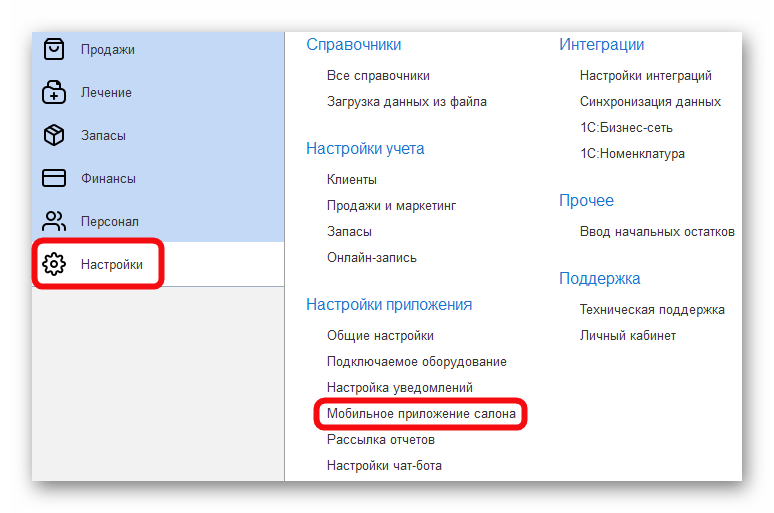Image resolution: width=774 pixels, height=513 pixels.
Task: Click the medical kit Treatment icon
Action: point(54,92)
